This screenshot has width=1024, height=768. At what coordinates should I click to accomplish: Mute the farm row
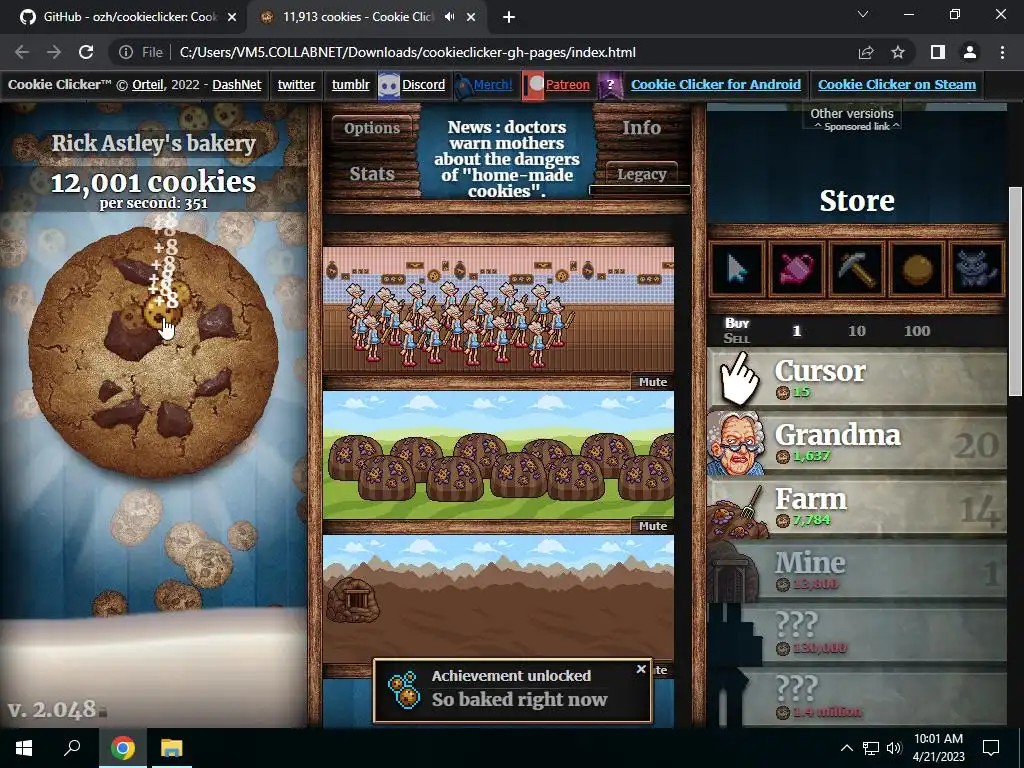tap(652, 526)
